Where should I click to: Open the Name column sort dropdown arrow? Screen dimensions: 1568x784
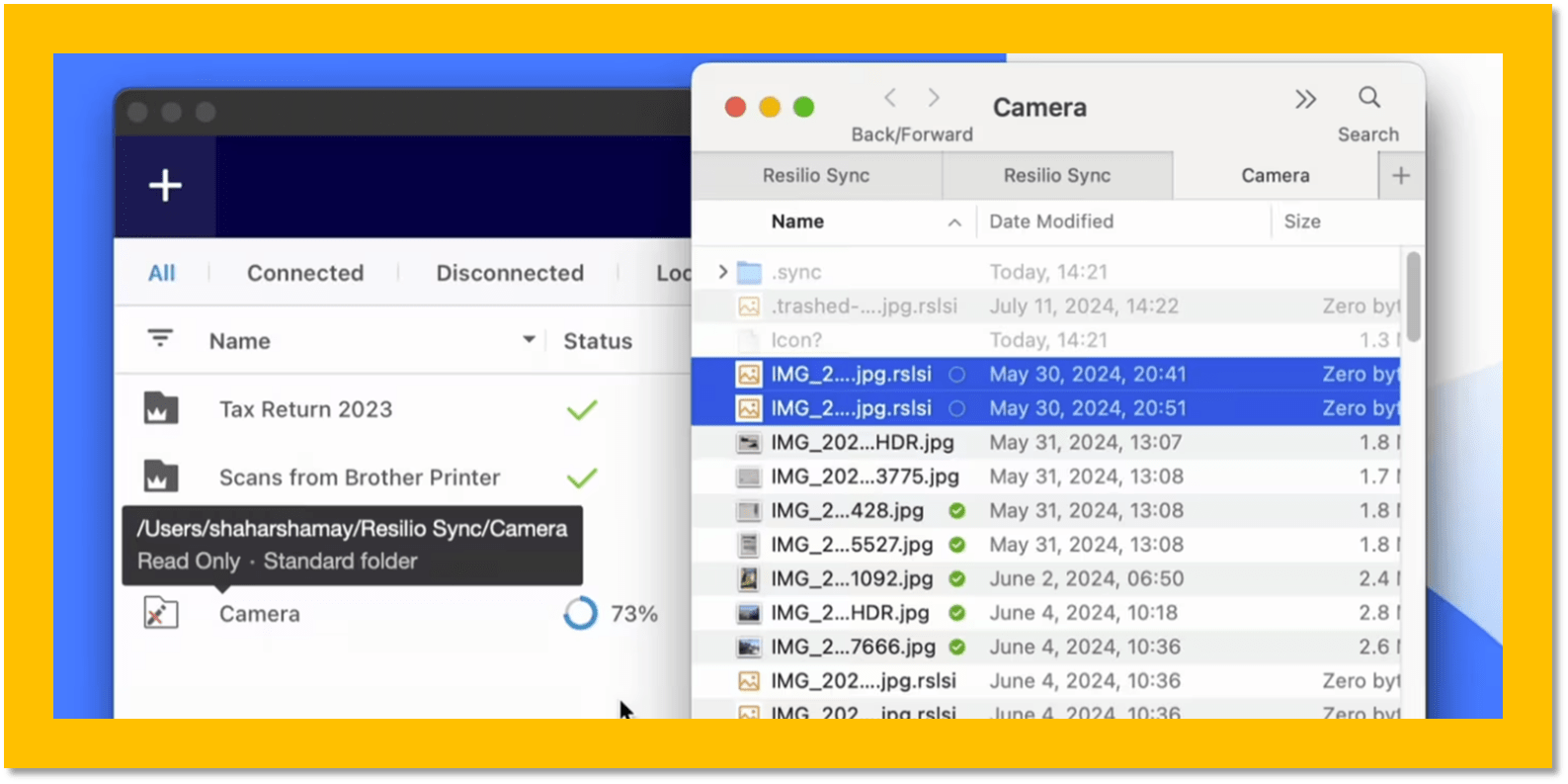click(529, 340)
